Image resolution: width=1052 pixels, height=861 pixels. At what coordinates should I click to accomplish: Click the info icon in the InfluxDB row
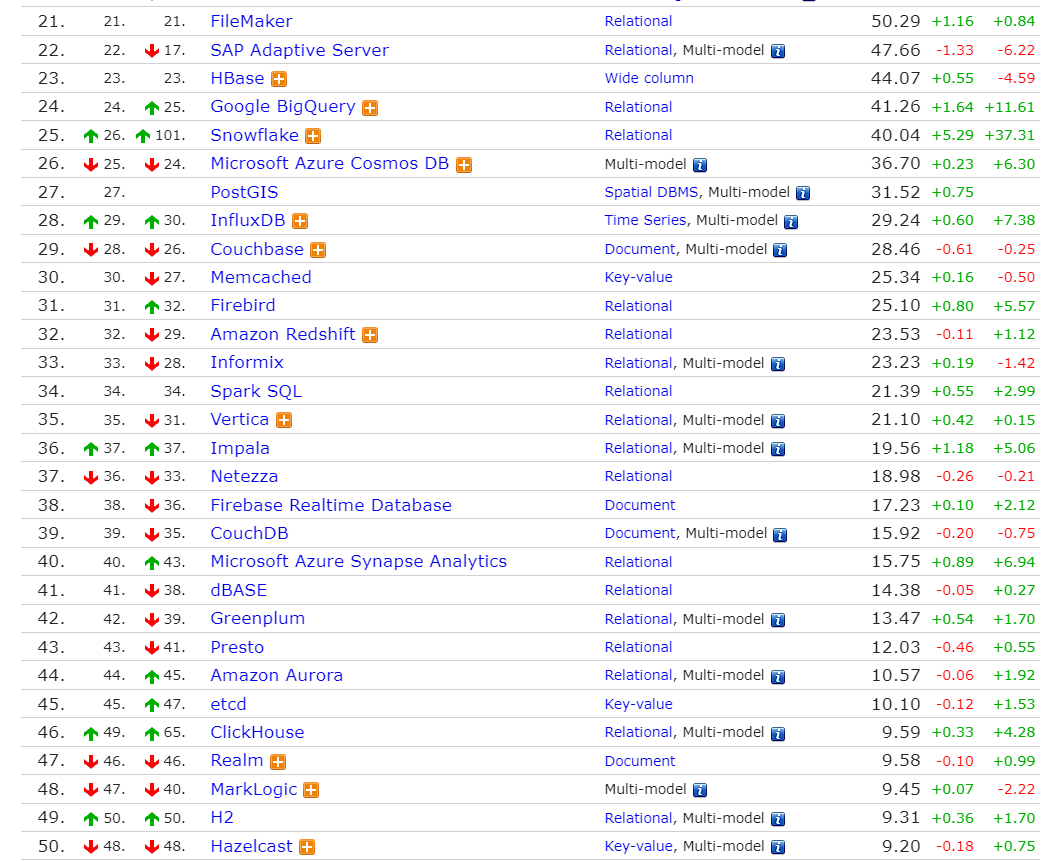pyautogui.click(x=791, y=222)
